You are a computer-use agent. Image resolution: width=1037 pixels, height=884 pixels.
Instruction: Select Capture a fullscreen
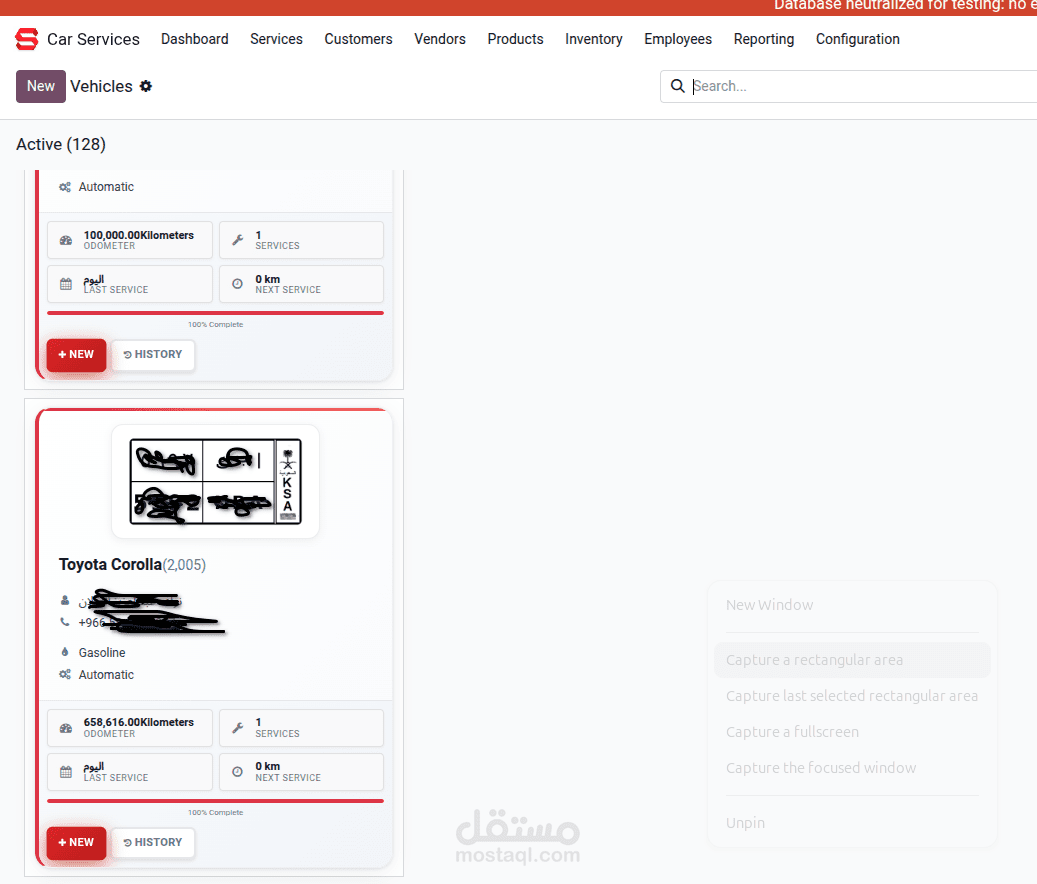792,732
